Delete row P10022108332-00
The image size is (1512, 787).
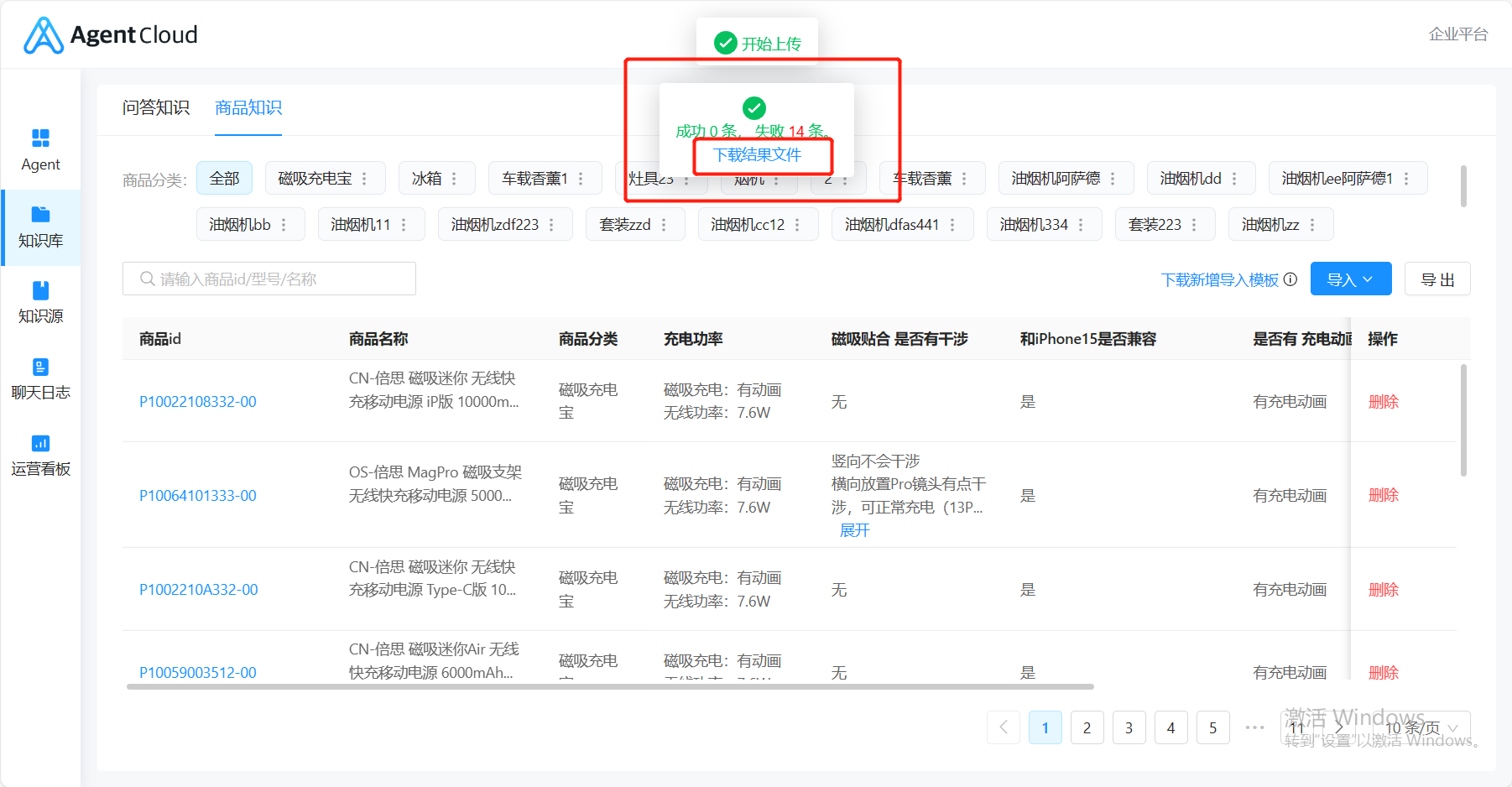[1384, 402]
